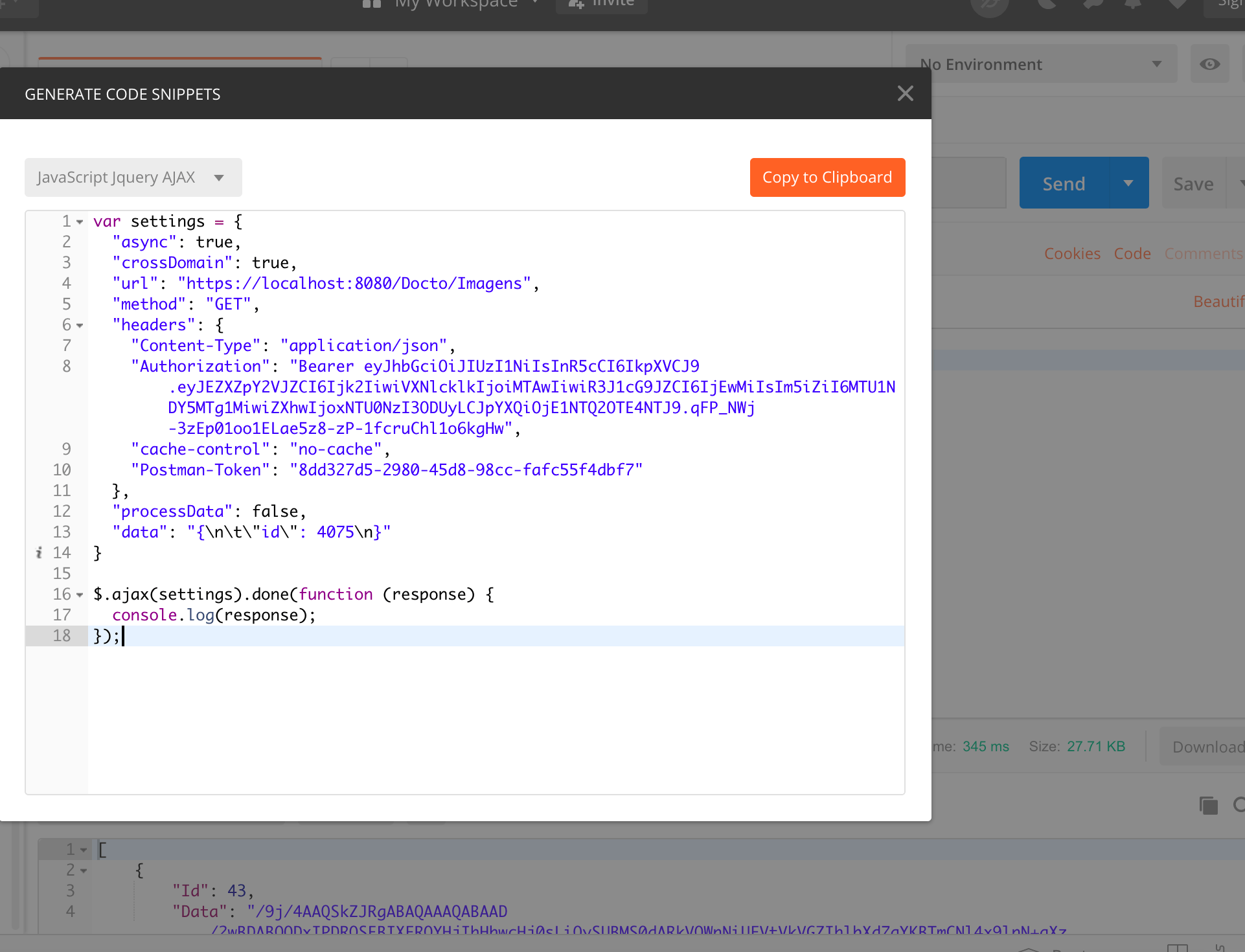
Task: Open the comments bubble icon in the header
Action: 1095,5
